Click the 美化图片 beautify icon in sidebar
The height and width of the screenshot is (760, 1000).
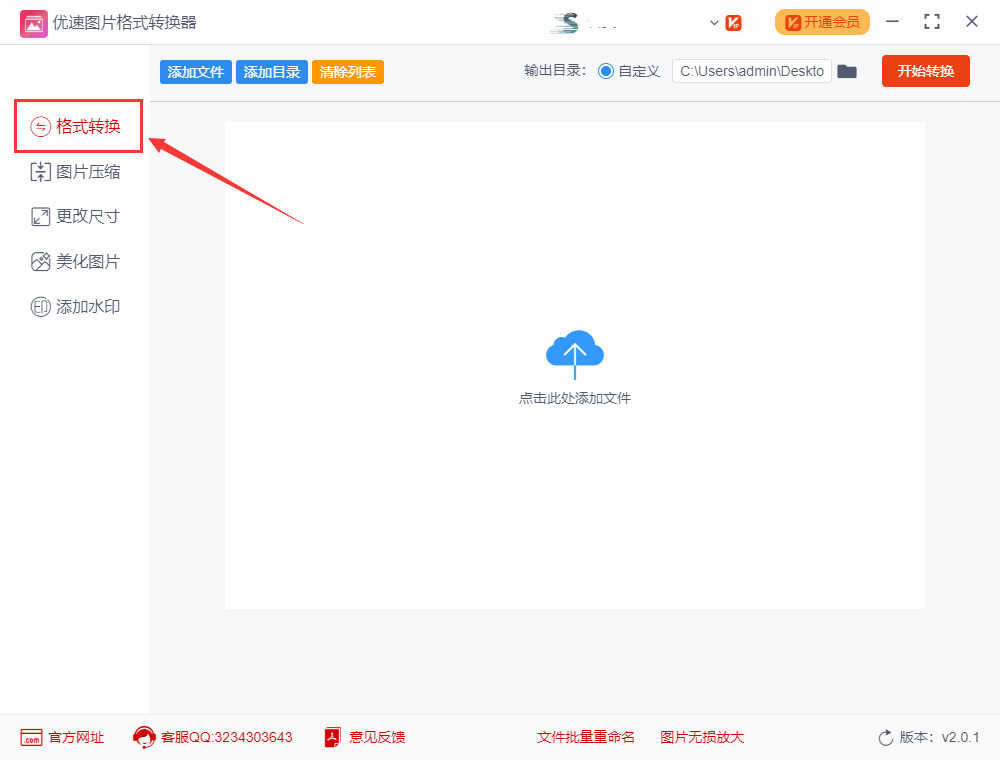click(40, 262)
